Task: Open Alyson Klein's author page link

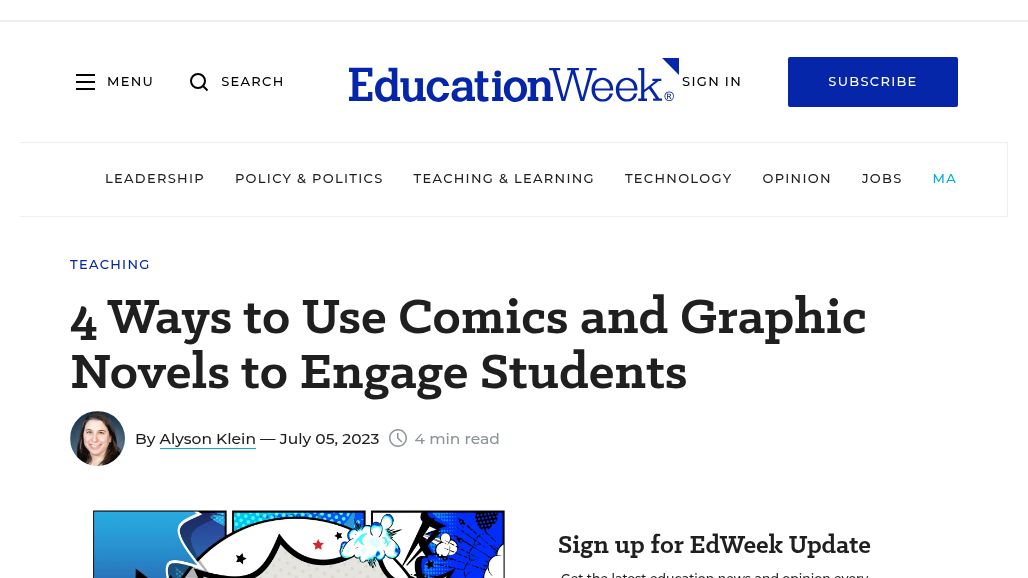Action: 207,439
